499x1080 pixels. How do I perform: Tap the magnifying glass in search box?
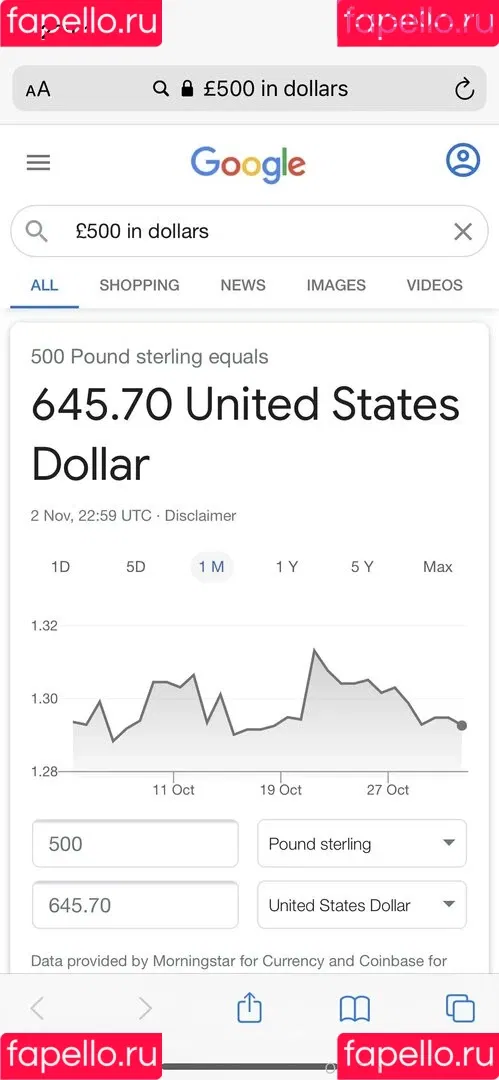coord(37,231)
